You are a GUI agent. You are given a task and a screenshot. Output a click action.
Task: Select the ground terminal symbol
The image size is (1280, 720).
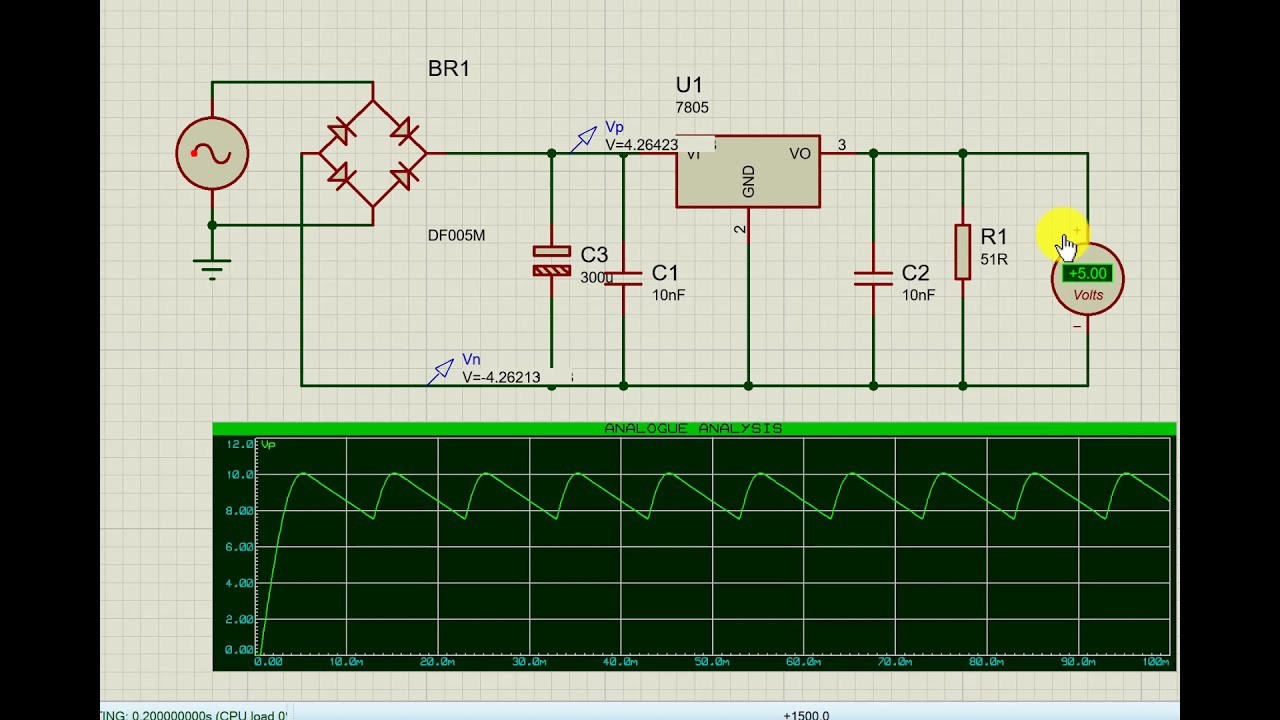pos(212,269)
